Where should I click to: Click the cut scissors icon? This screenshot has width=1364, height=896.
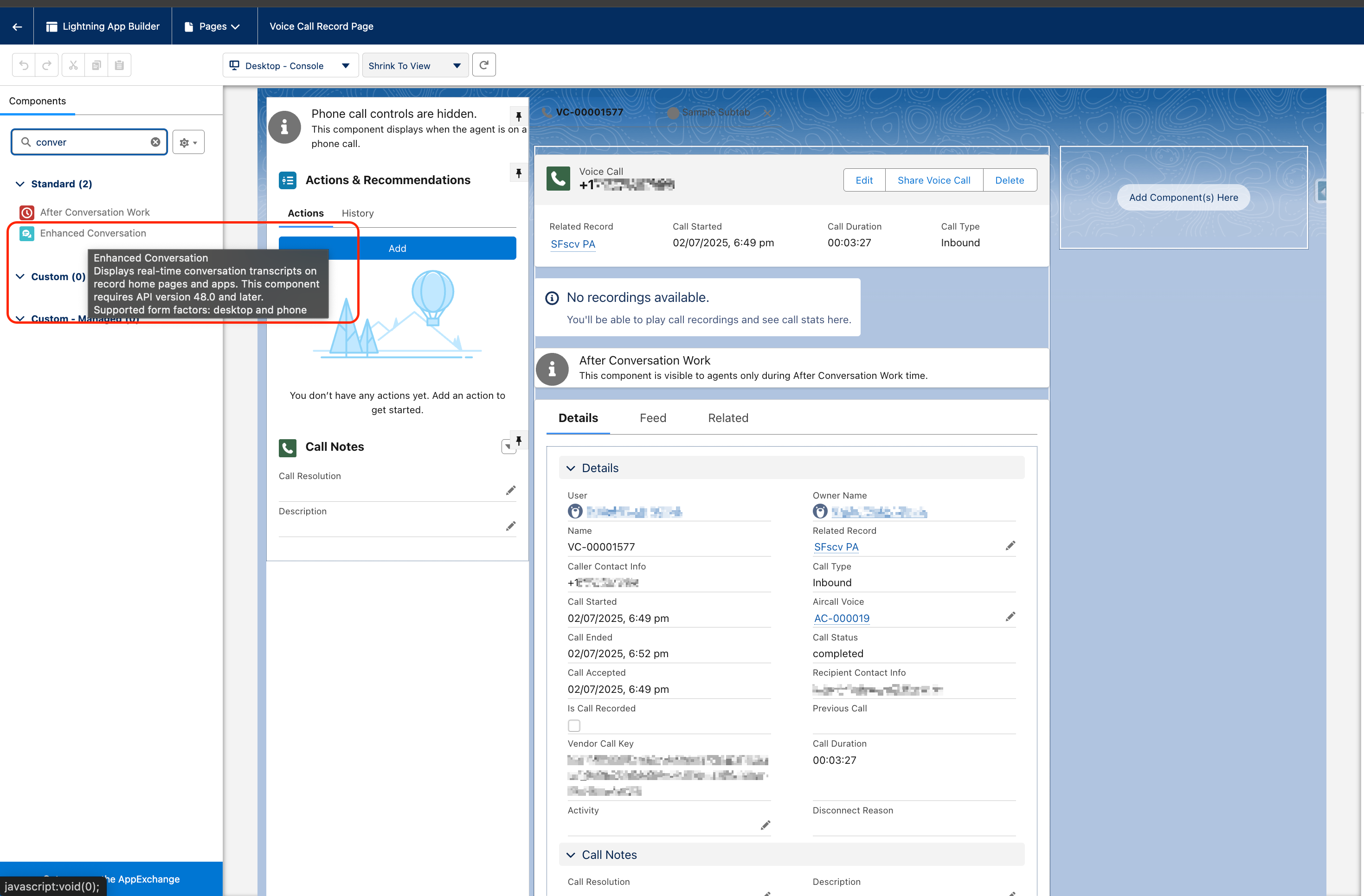click(x=73, y=65)
